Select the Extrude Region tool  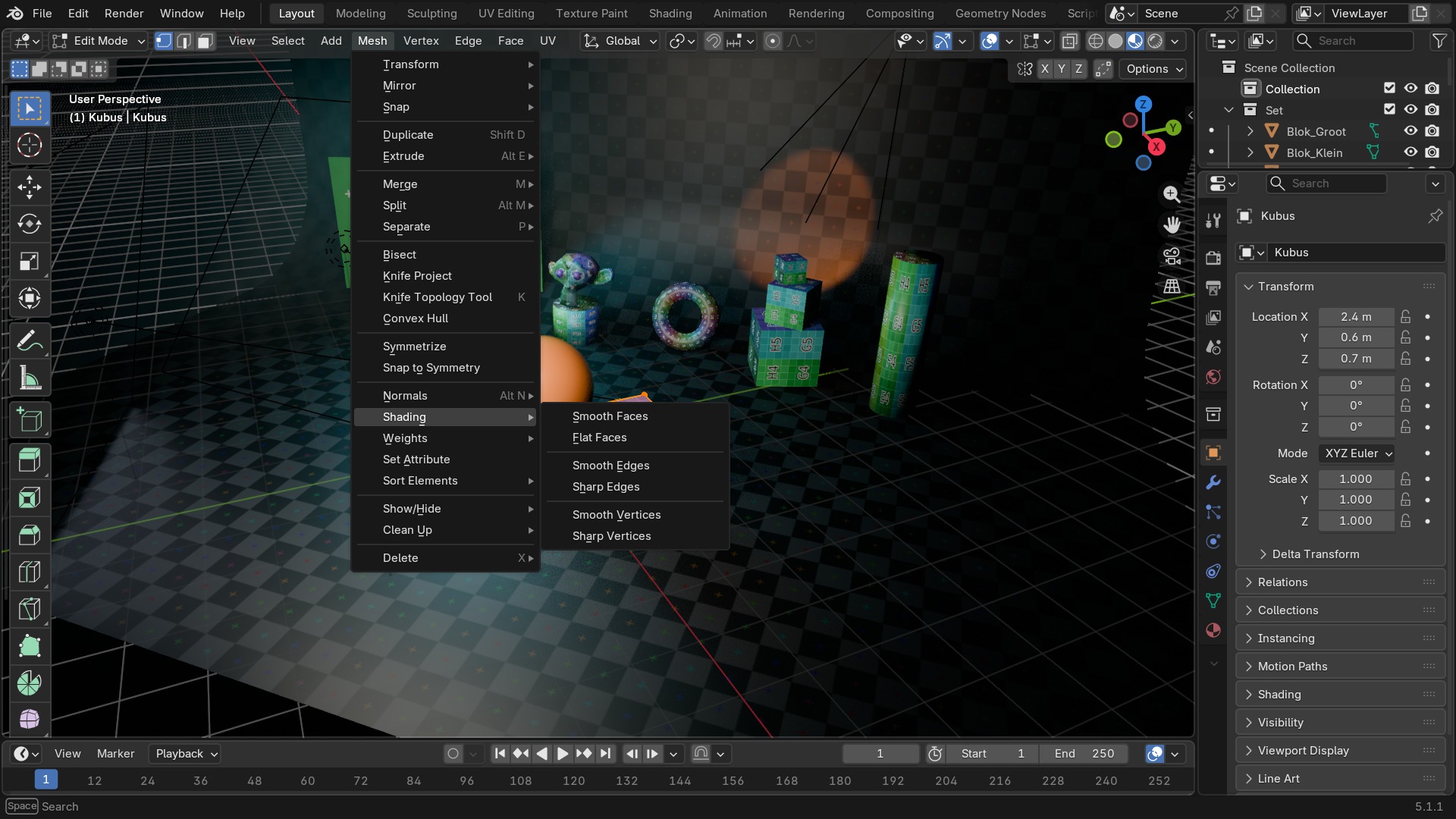pyautogui.click(x=30, y=461)
